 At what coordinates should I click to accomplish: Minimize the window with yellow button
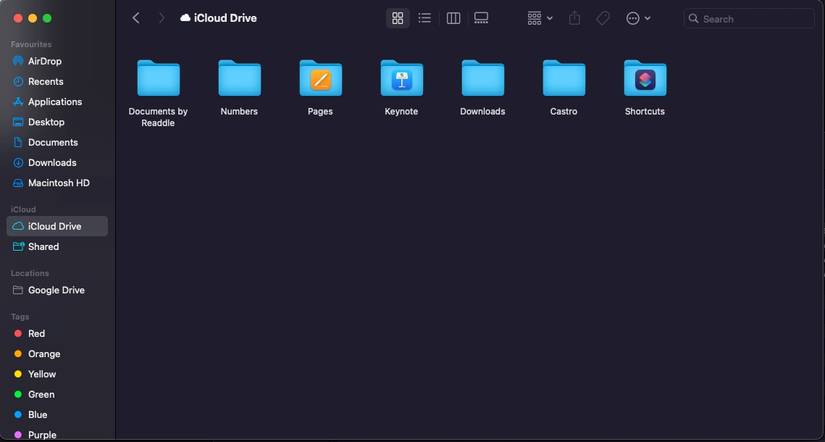[33, 18]
